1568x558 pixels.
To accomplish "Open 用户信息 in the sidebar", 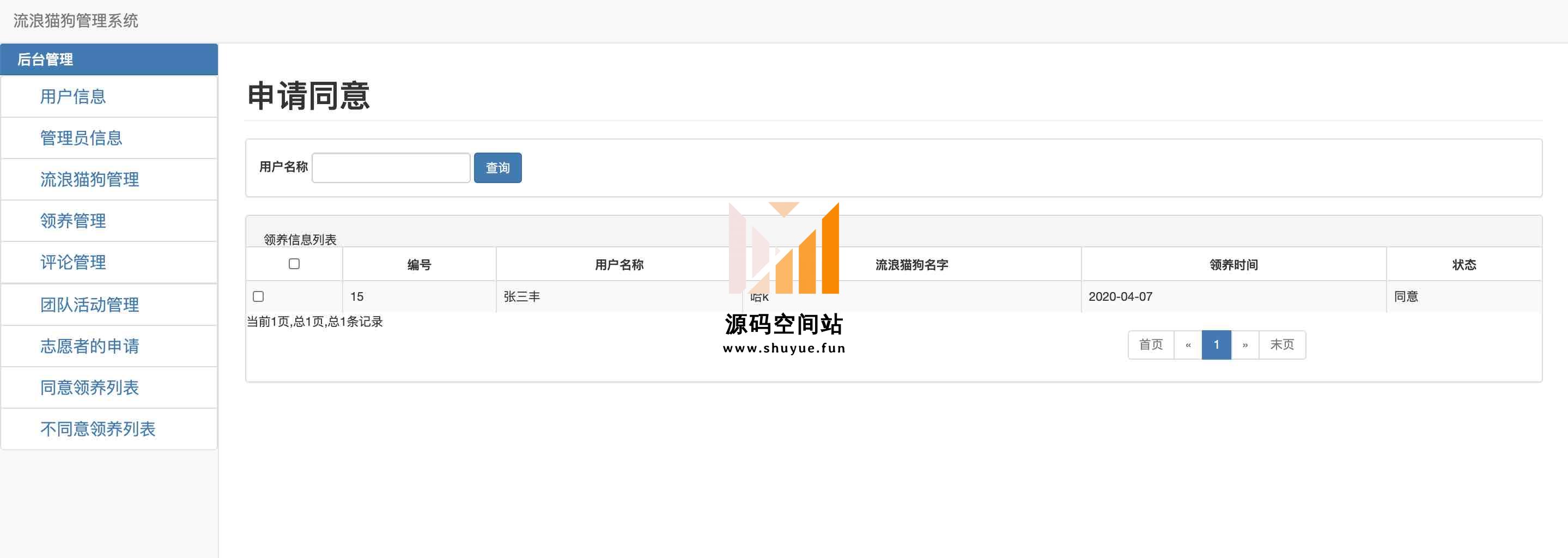I will (x=73, y=97).
